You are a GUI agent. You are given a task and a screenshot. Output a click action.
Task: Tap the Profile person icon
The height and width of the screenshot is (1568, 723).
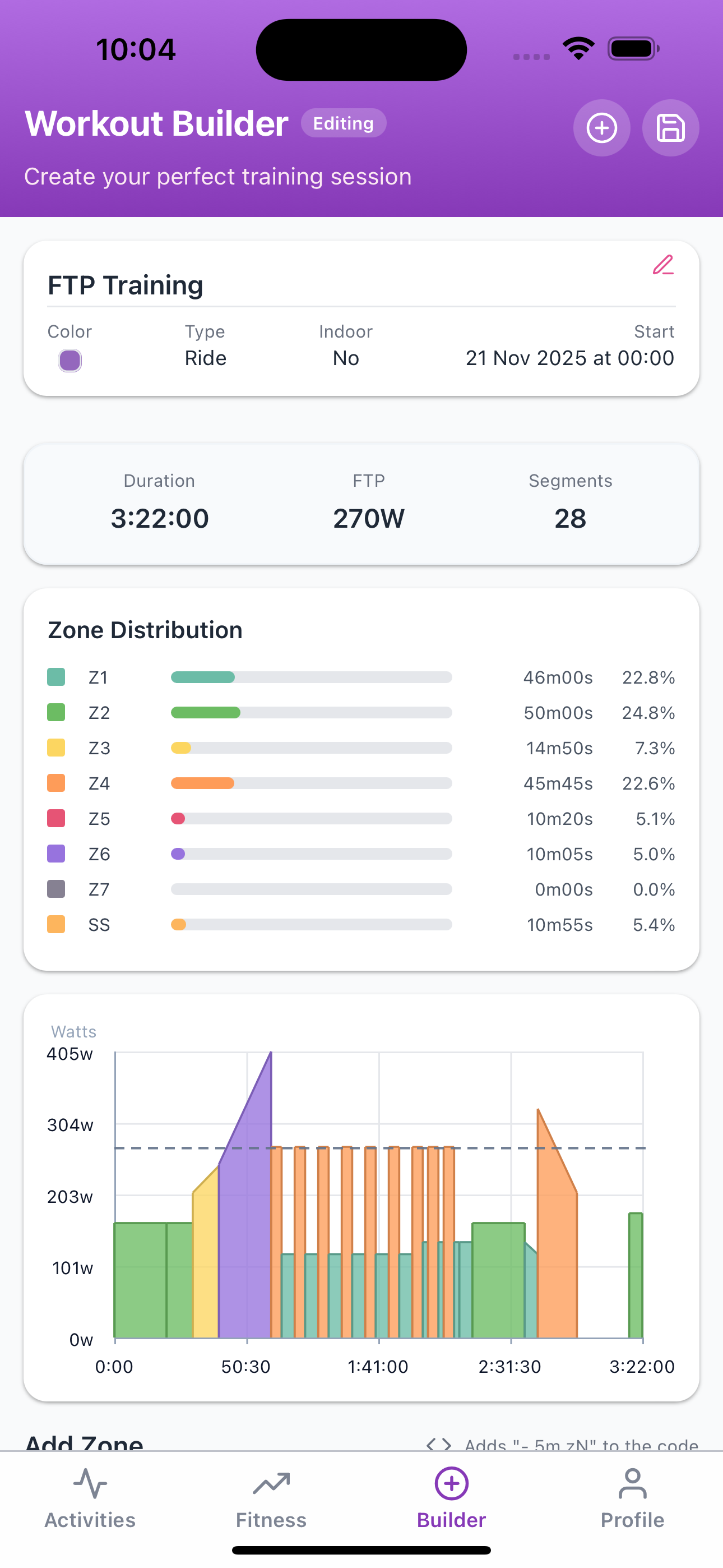pyautogui.click(x=632, y=1483)
